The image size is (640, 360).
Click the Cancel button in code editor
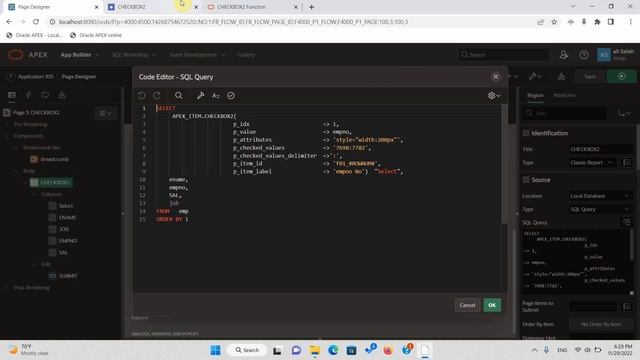click(467, 305)
